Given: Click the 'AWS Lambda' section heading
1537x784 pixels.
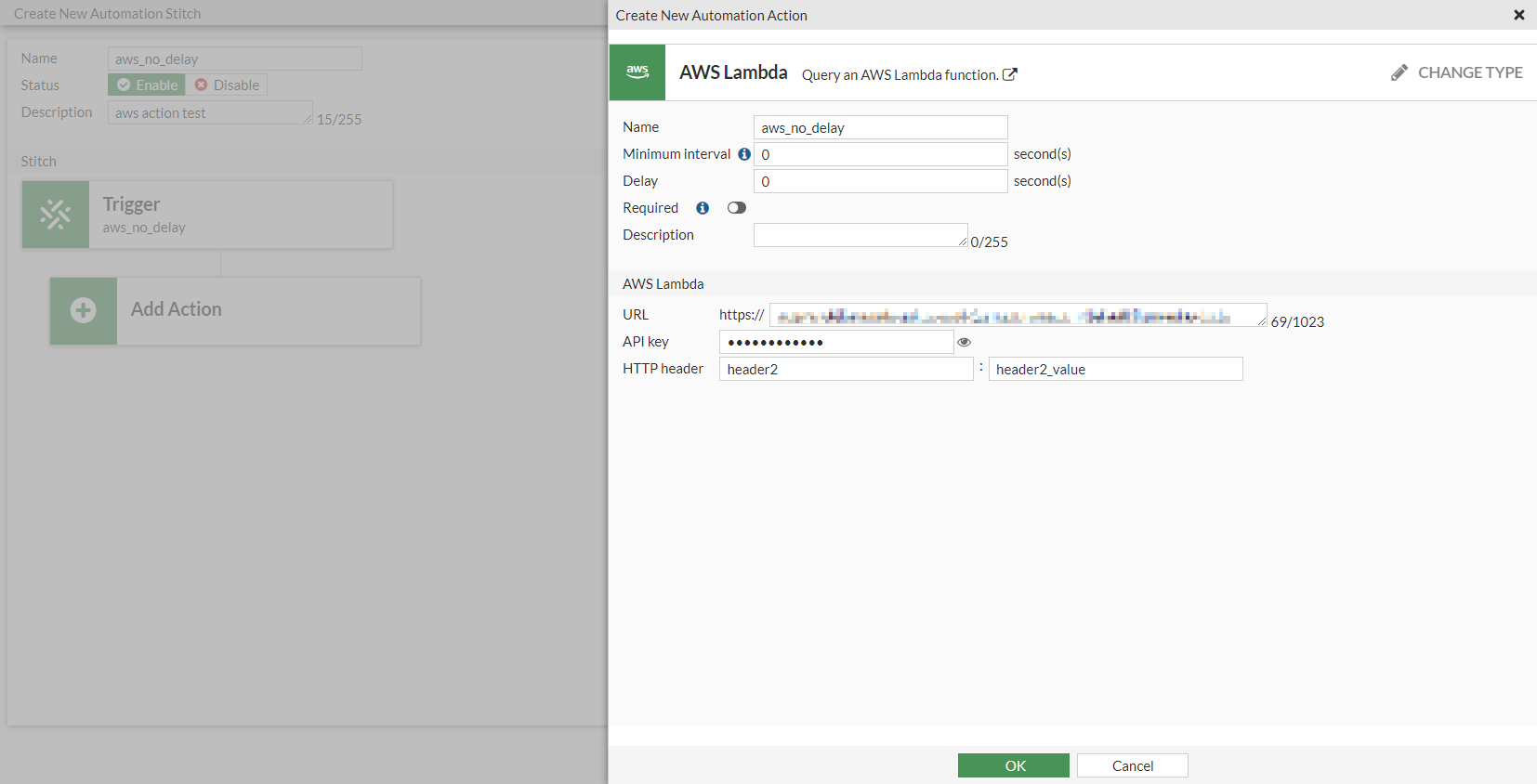Looking at the screenshot, I should (663, 284).
